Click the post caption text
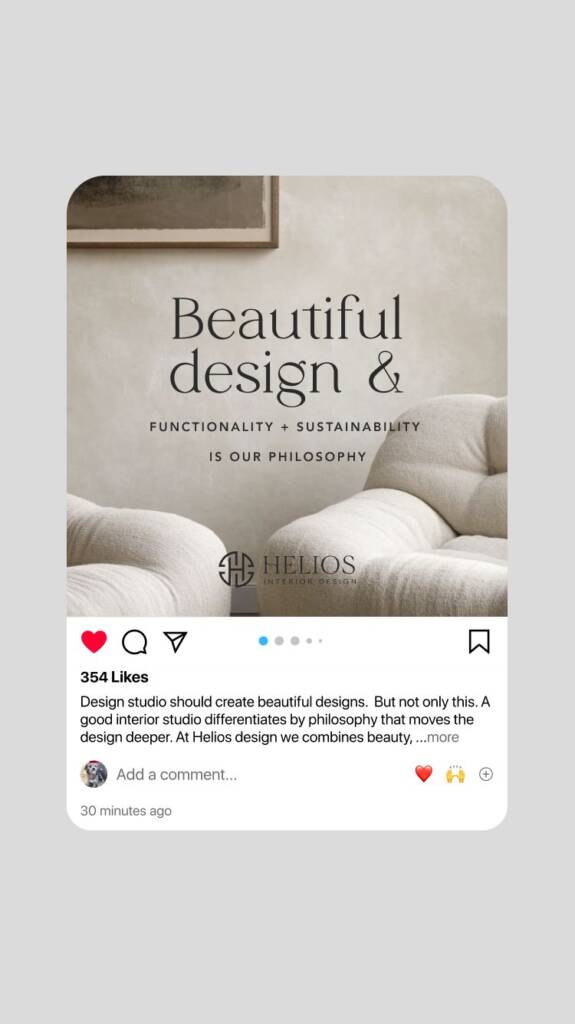This screenshot has width=575, height=1024. (285, 720)
